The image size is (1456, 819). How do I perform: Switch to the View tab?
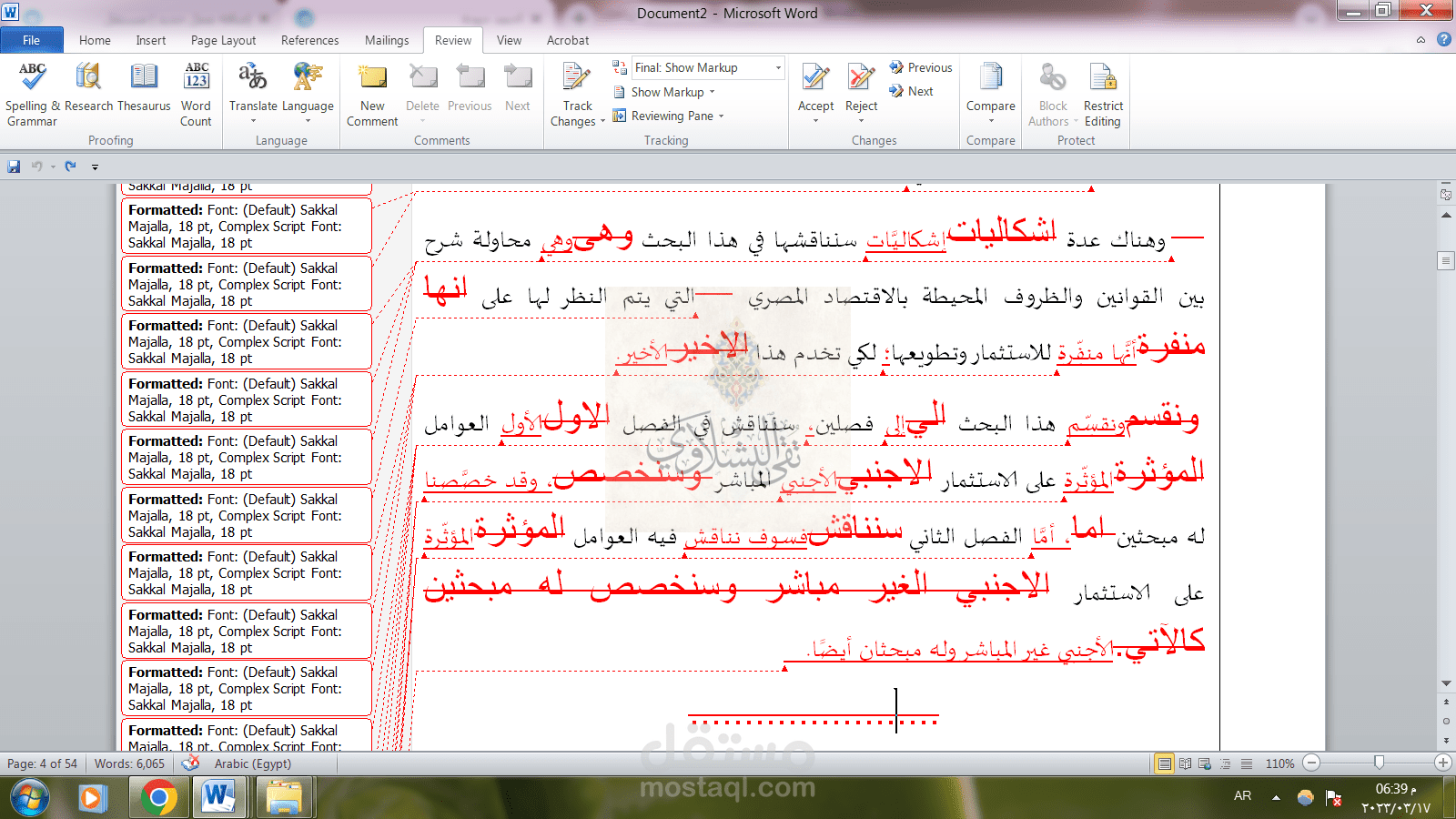pos(509,40)
